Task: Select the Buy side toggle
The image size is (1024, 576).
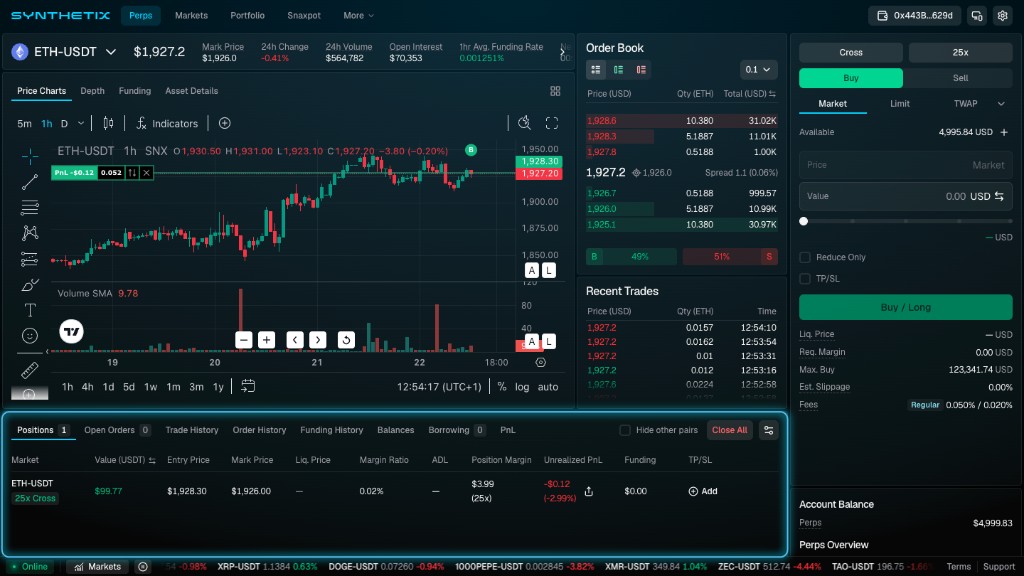Action: (850, 78)
